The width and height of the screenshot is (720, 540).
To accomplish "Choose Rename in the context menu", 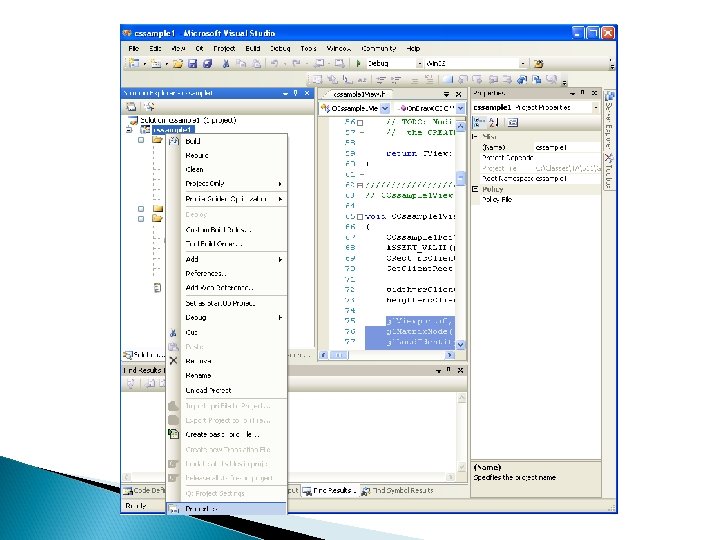I will (x=233, y=376).
